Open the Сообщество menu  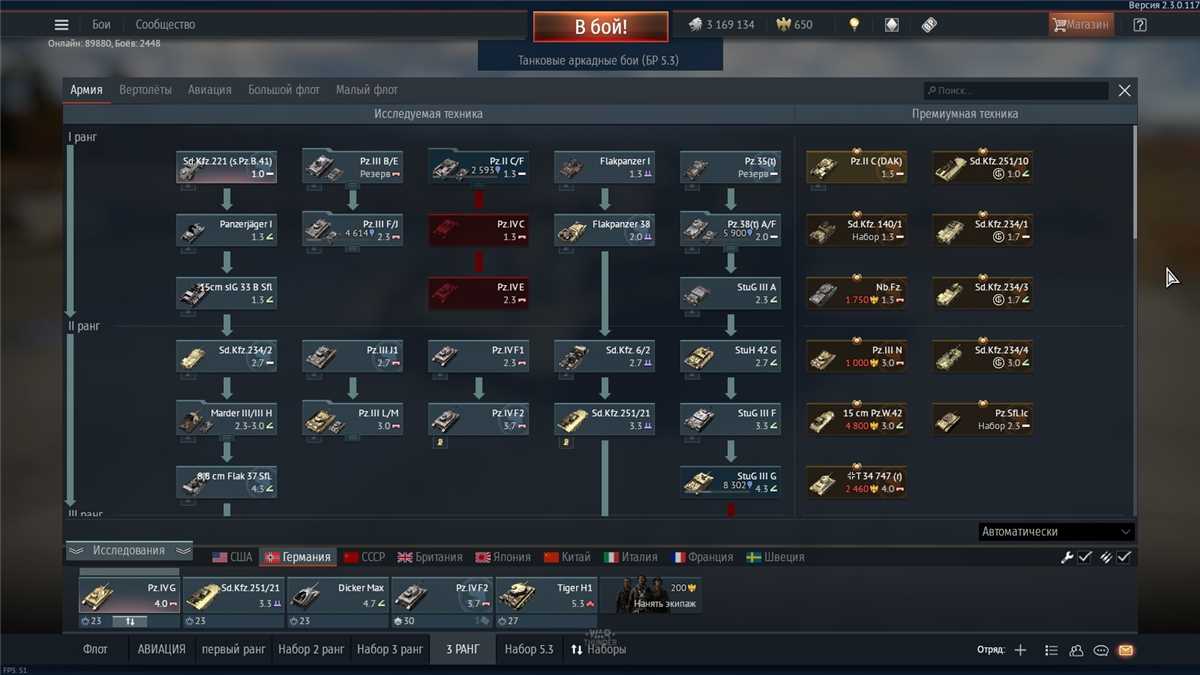(166, 25)
